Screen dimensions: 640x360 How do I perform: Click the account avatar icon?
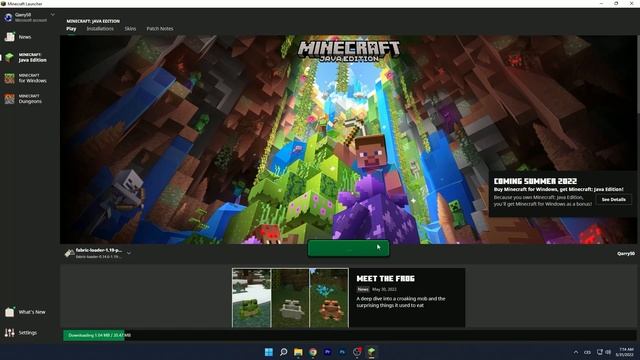click(x=8, y=17)
